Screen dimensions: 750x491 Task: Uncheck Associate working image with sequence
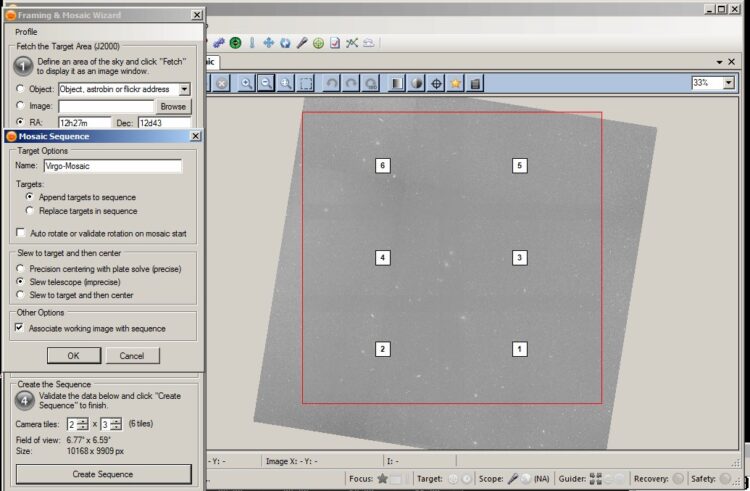click(x=19, y=328)
